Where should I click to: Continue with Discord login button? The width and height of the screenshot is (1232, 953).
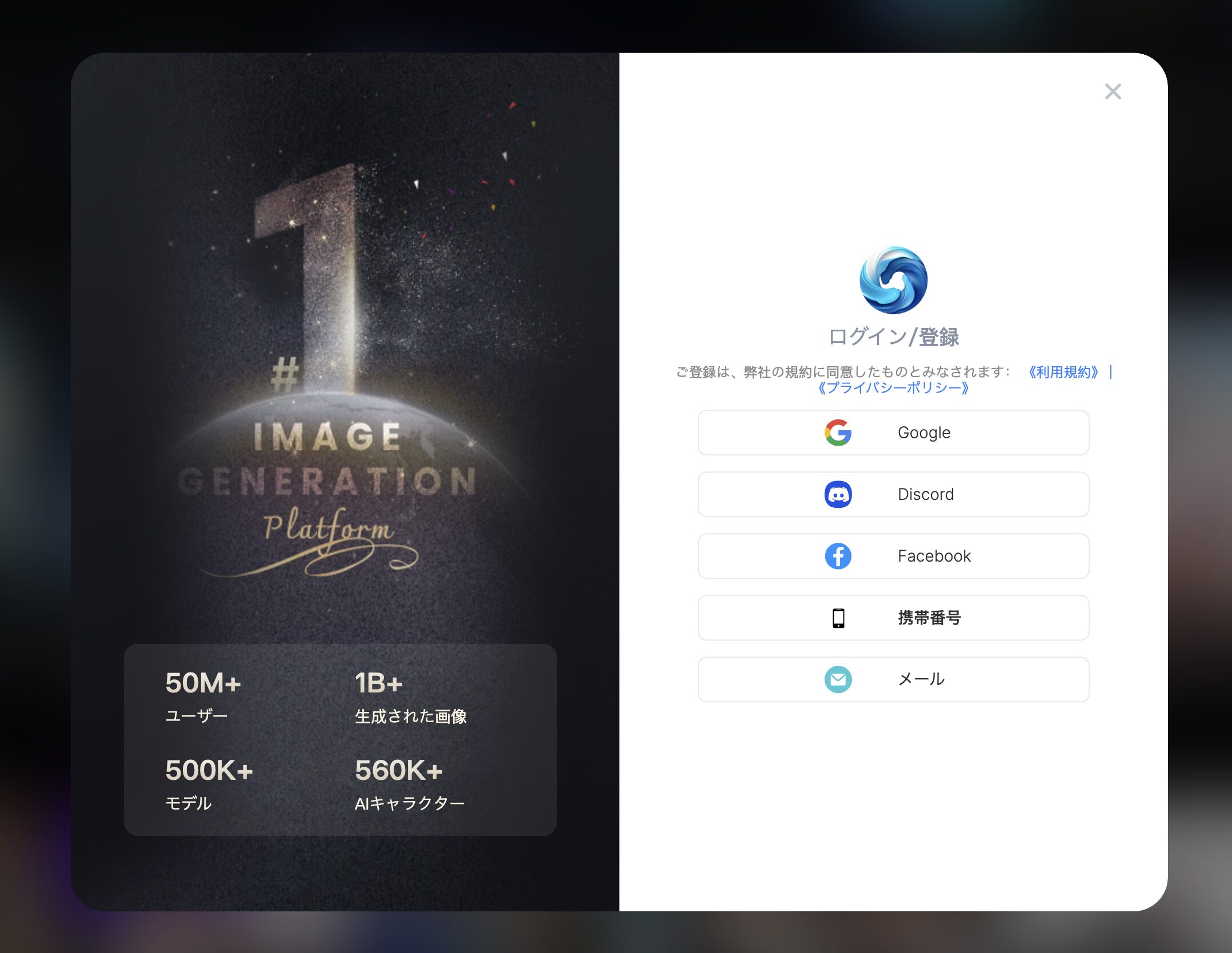[x=894, y=494]
